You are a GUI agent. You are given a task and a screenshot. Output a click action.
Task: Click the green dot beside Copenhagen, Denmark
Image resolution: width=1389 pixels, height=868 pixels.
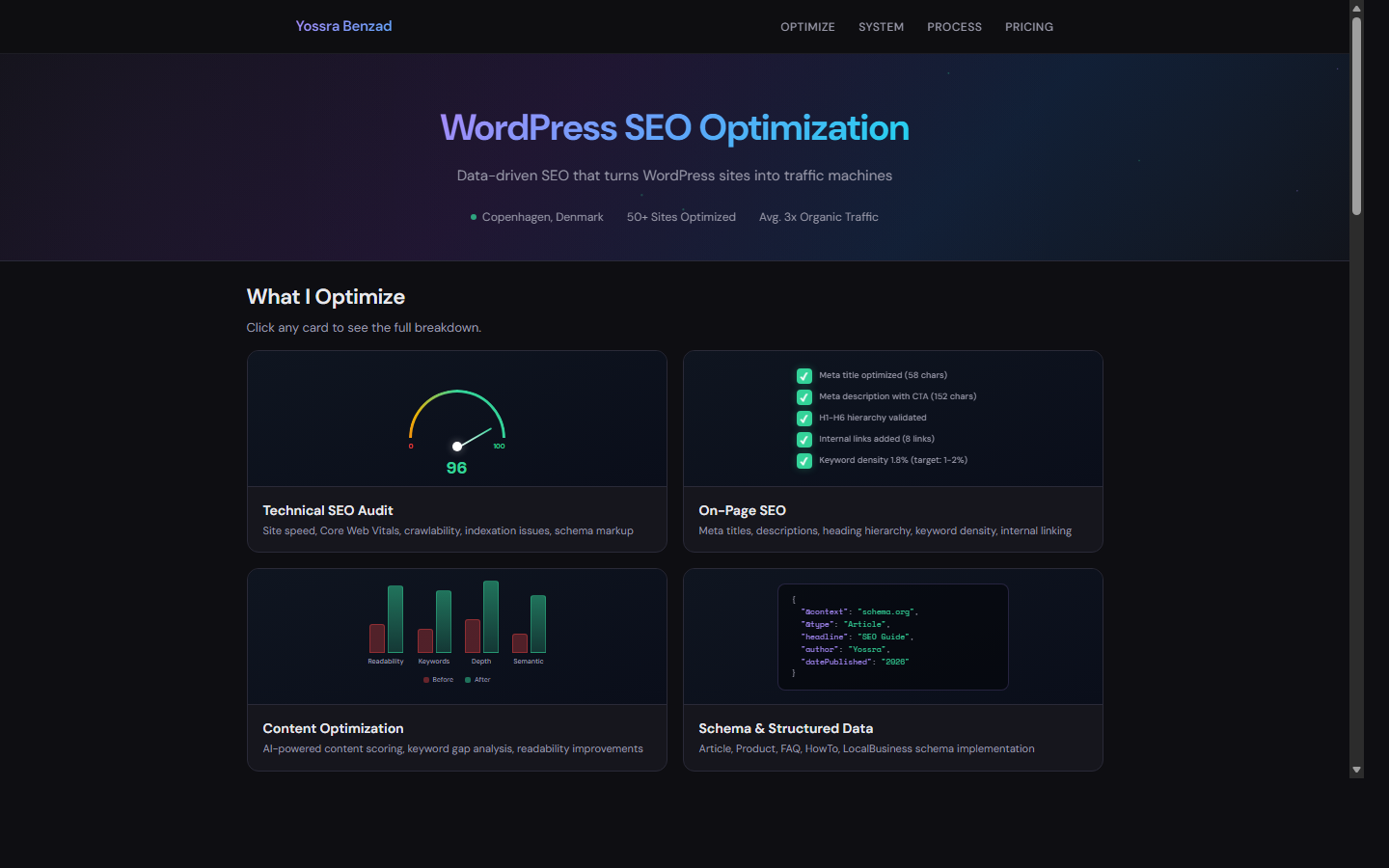click(x=474, y=217)
